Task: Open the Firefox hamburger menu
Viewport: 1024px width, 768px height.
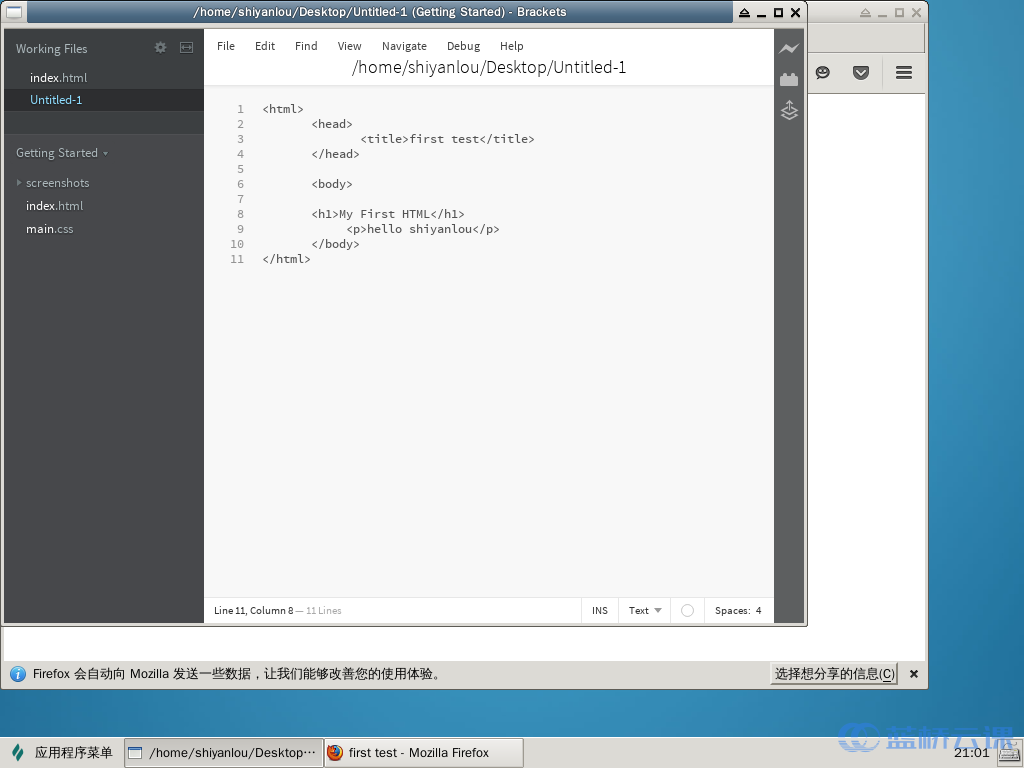Action: click(903, 72)
